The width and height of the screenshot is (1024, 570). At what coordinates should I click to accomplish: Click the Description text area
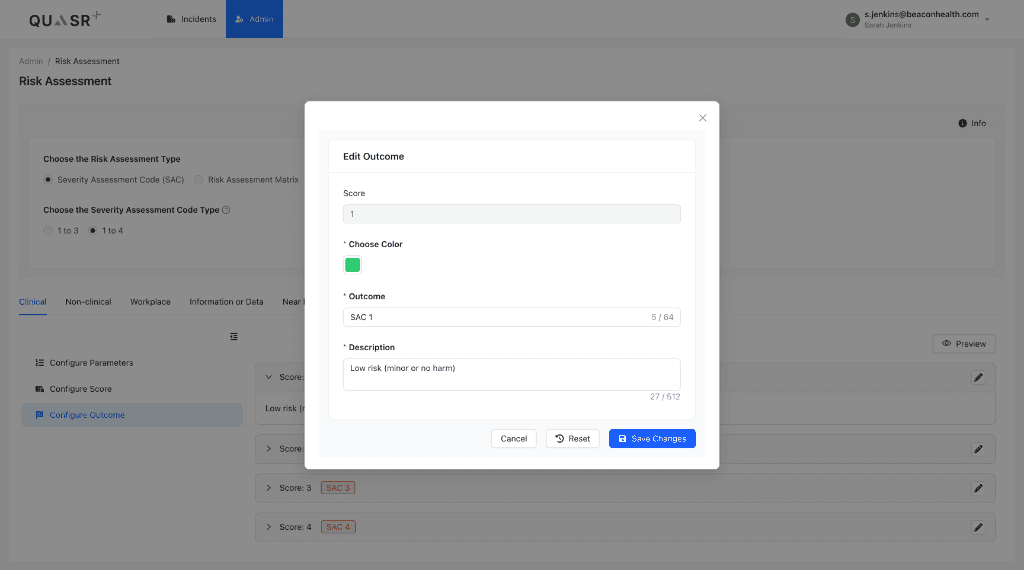pyautogui.click(x=511, y=374)
